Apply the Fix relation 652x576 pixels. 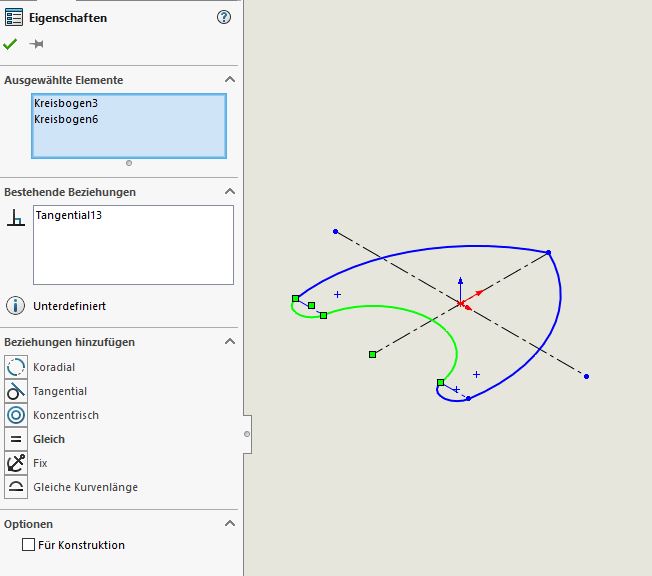(x=40, y=463)
